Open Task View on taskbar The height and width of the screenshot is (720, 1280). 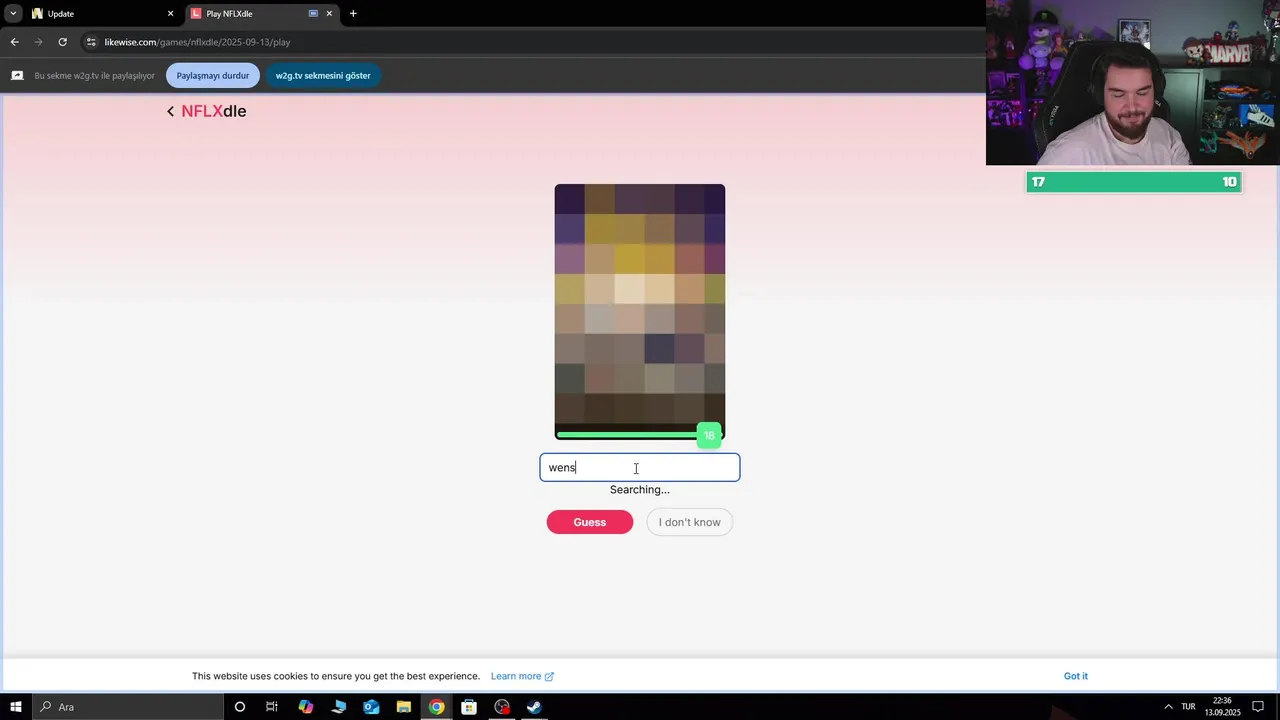coord(272,707)
